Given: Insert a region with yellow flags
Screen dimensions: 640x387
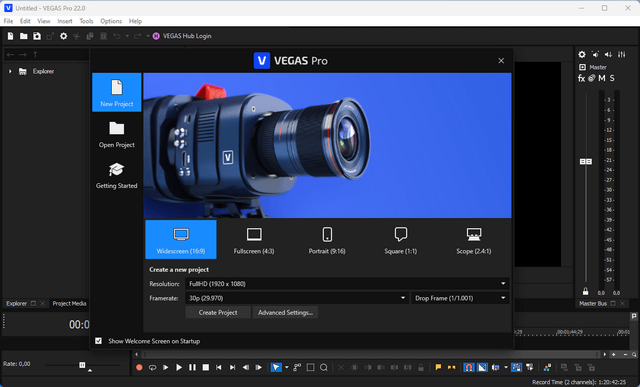Looking at the screenshot, I should tap(451, 367).
